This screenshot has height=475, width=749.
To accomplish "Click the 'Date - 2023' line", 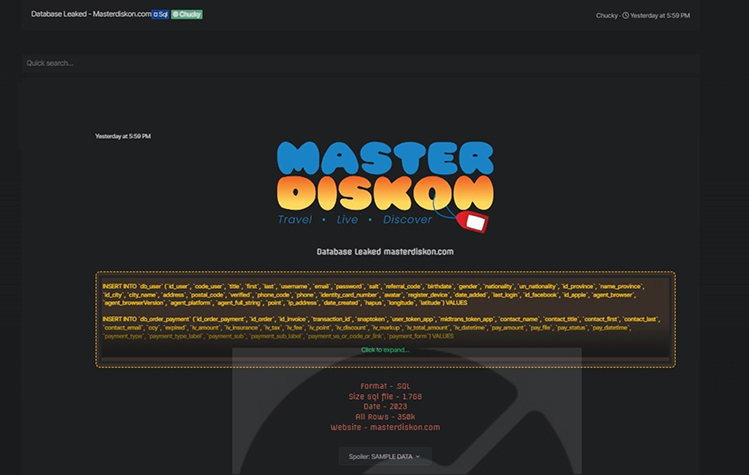I will 385,407.
